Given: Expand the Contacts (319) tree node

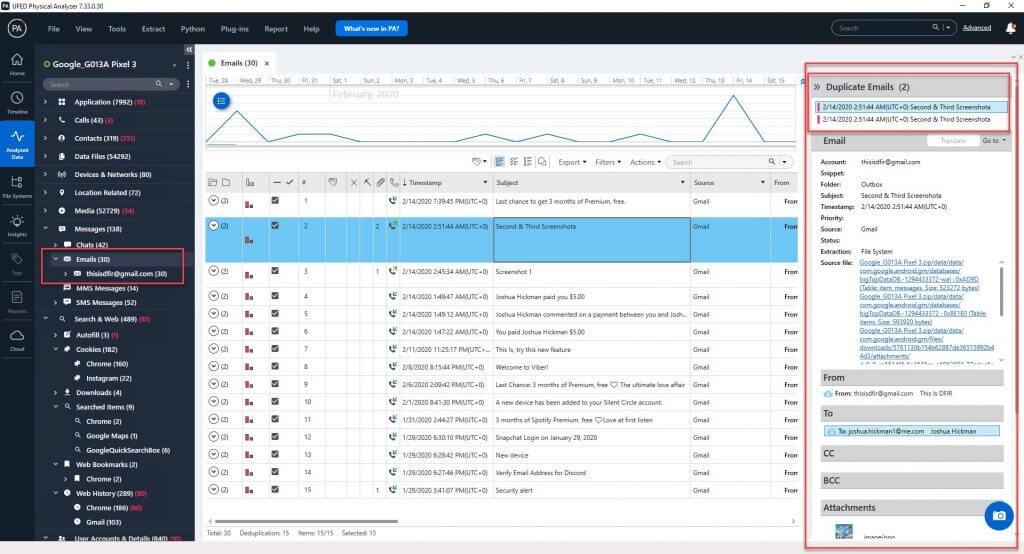Looking at the screenshot, I should tap(45, 138).
